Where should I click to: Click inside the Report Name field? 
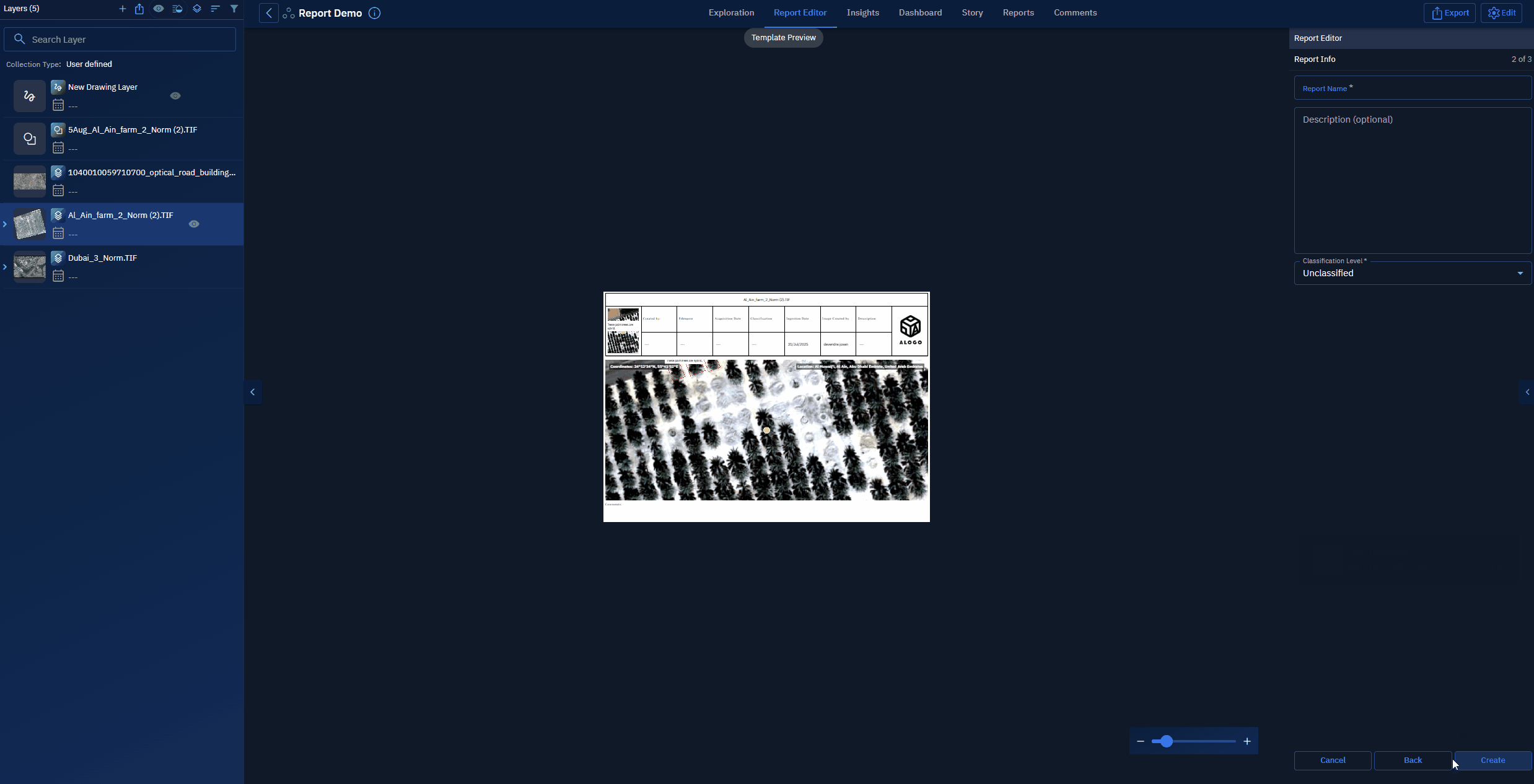click(1412, 88)
